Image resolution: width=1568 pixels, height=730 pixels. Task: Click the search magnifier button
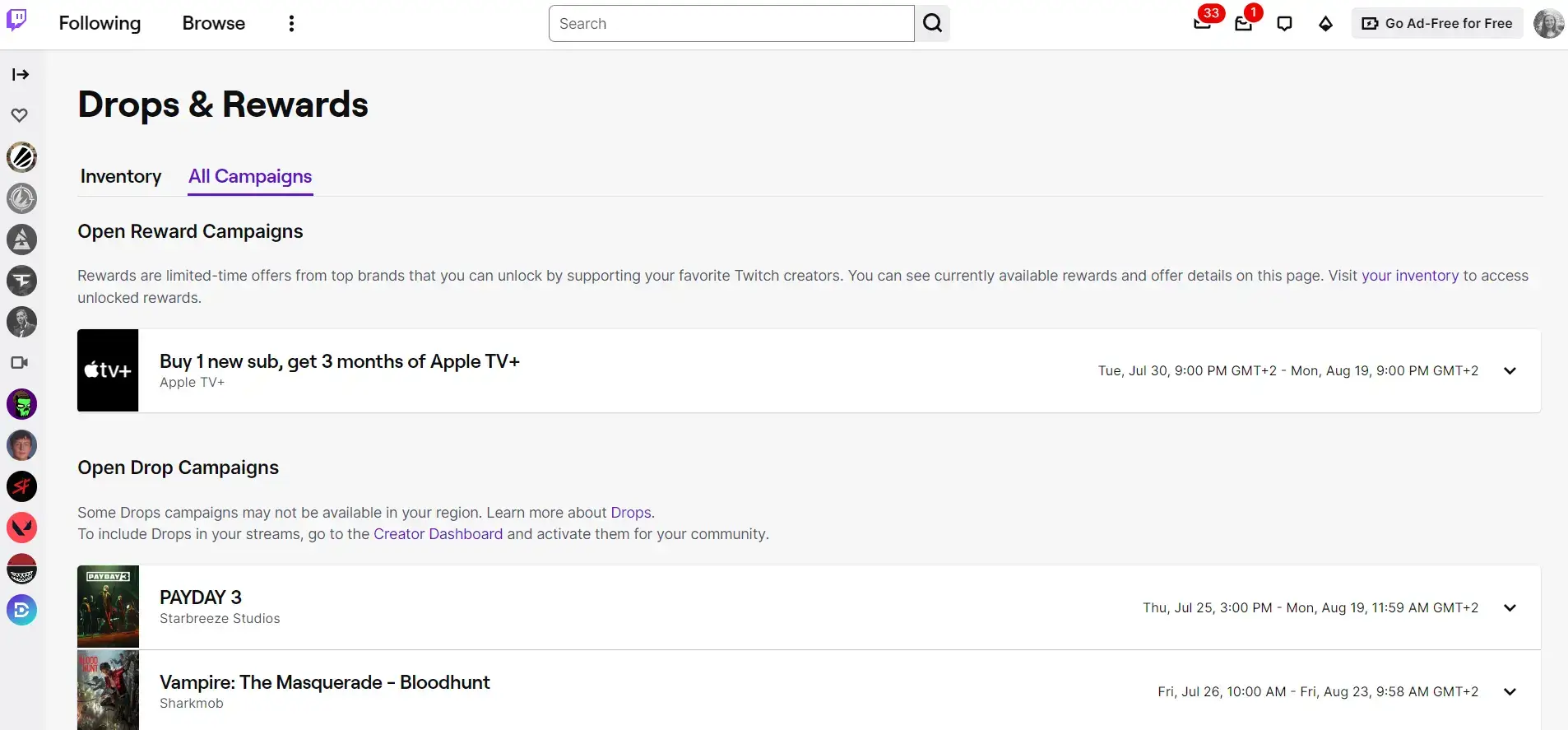click(932, 23)
